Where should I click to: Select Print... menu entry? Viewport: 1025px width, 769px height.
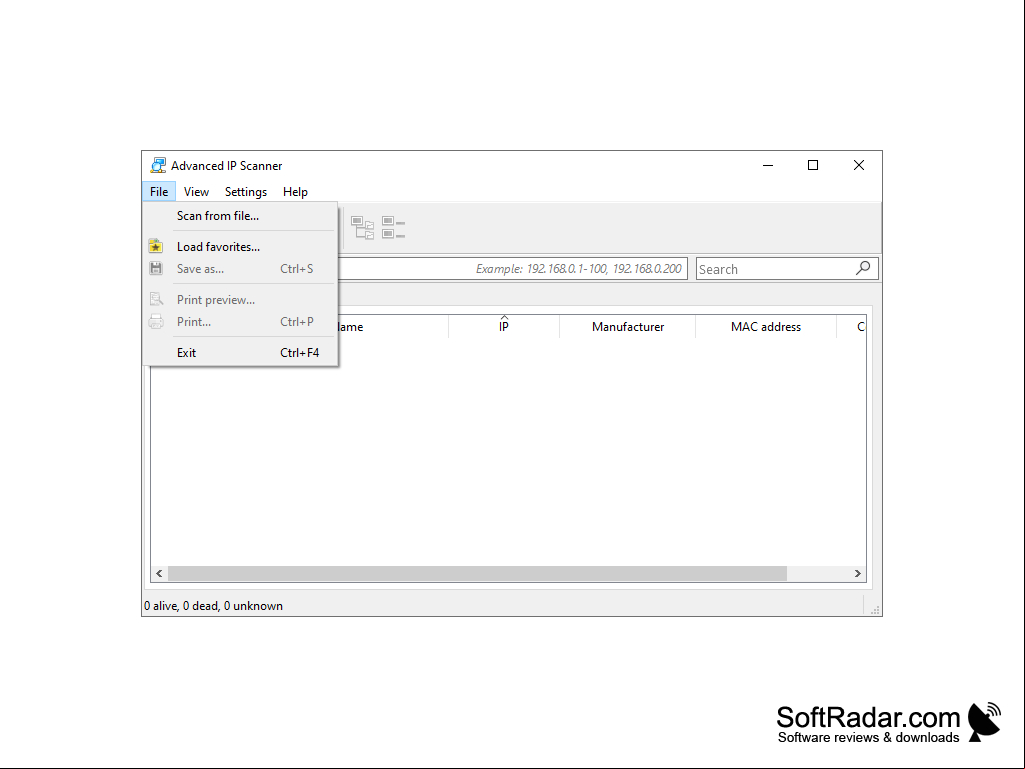tap(240, 322)
